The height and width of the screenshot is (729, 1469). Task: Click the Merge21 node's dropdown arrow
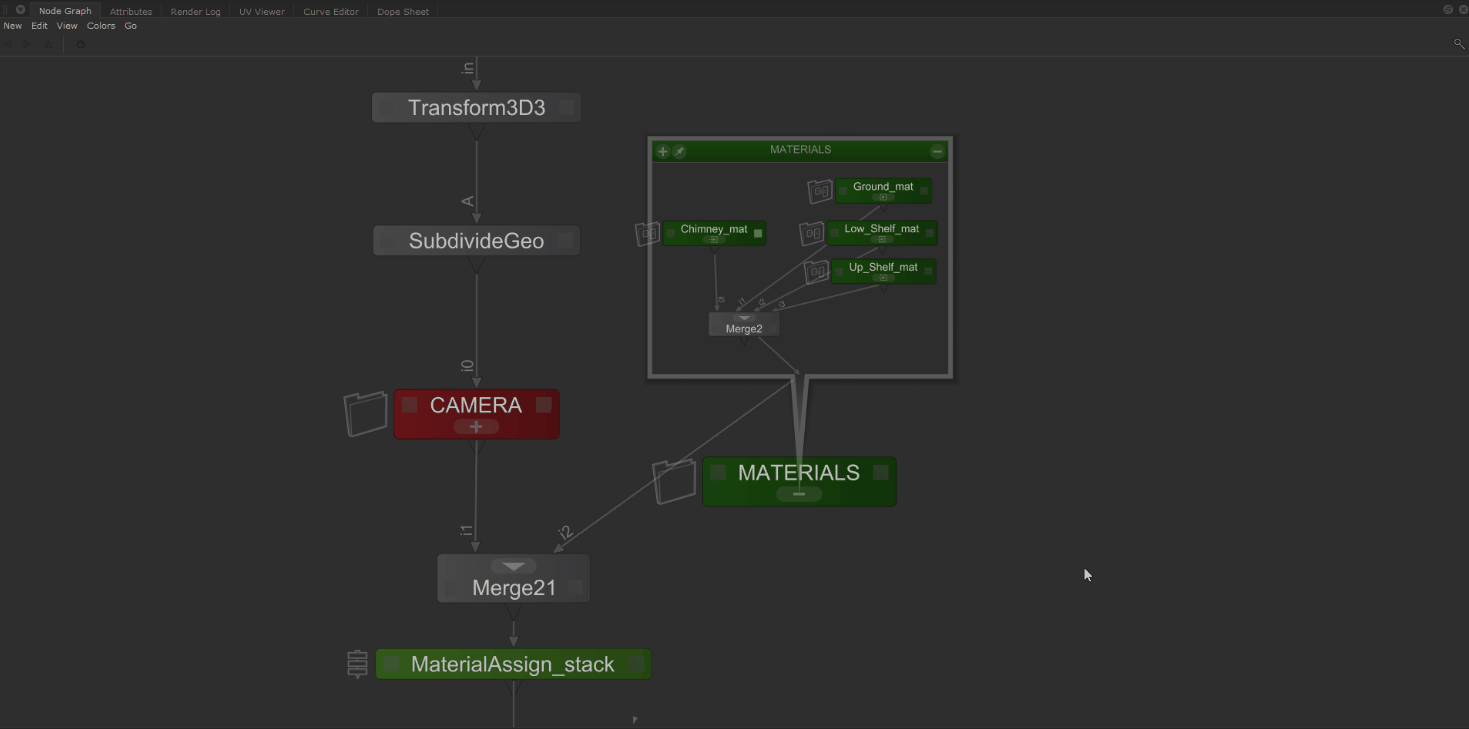pyautogui.click(x=513, y=567)
